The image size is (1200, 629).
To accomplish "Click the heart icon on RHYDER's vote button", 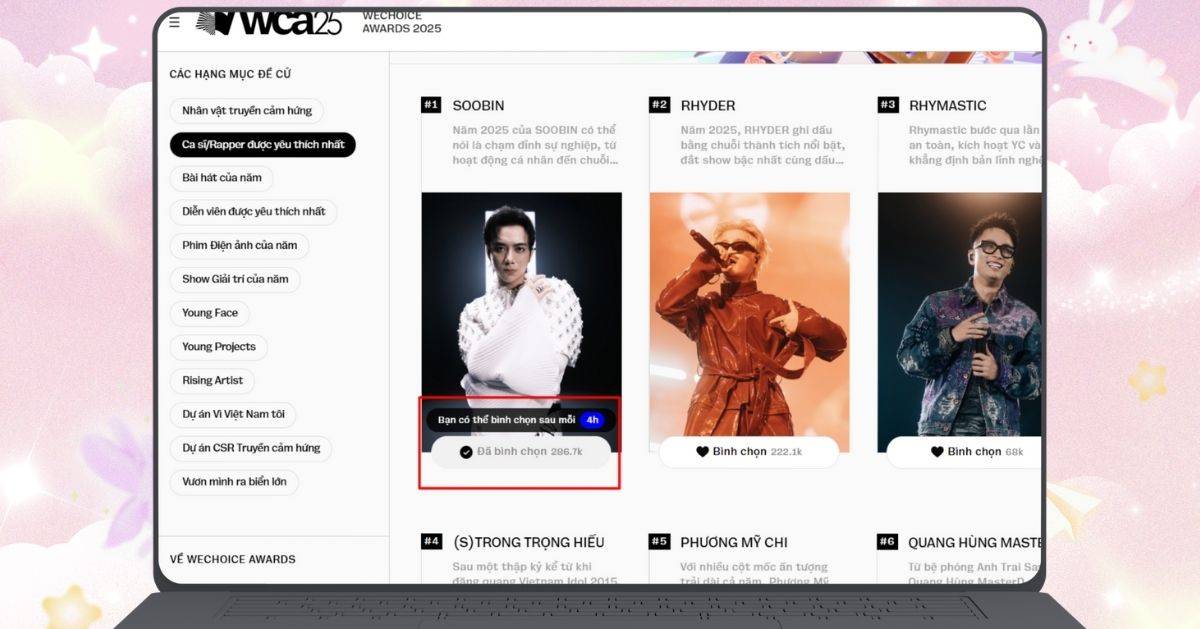I will coord(702,452).
